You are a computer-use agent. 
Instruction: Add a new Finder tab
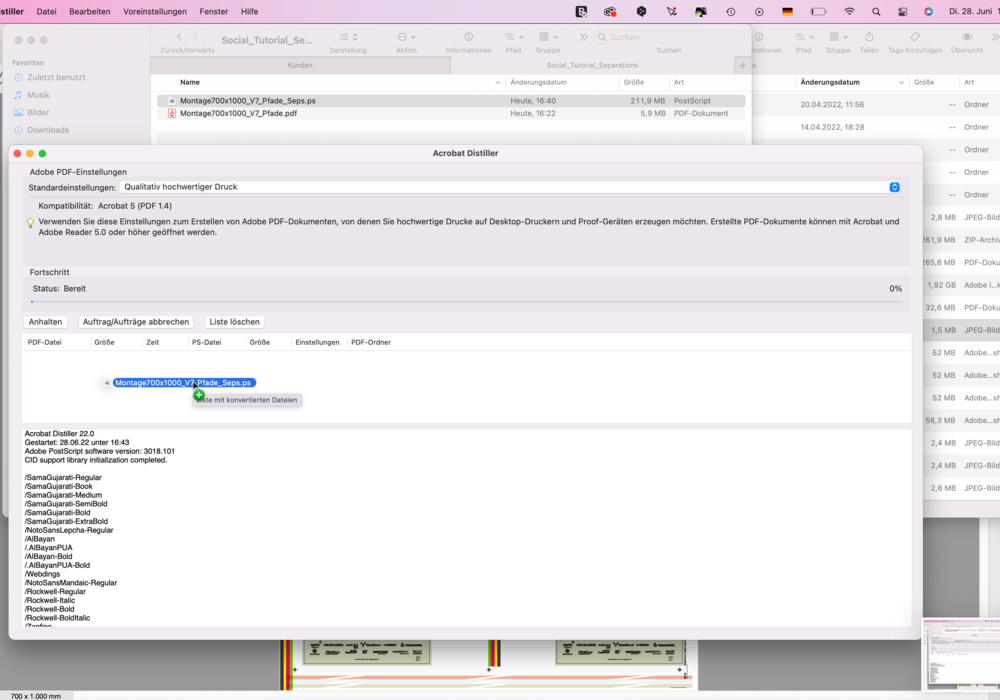coord(742,65)
